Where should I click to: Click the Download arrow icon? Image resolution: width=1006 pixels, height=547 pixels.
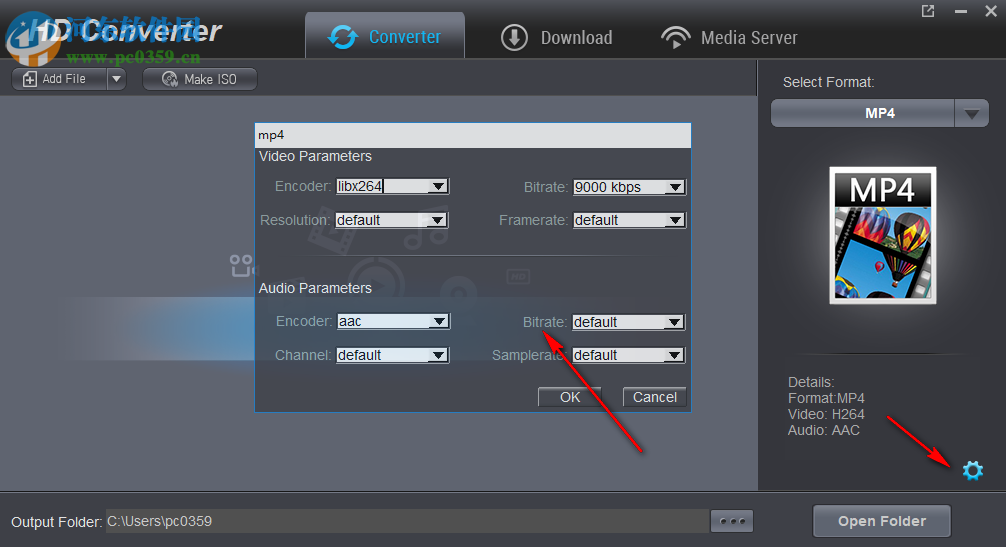[514, 38]
